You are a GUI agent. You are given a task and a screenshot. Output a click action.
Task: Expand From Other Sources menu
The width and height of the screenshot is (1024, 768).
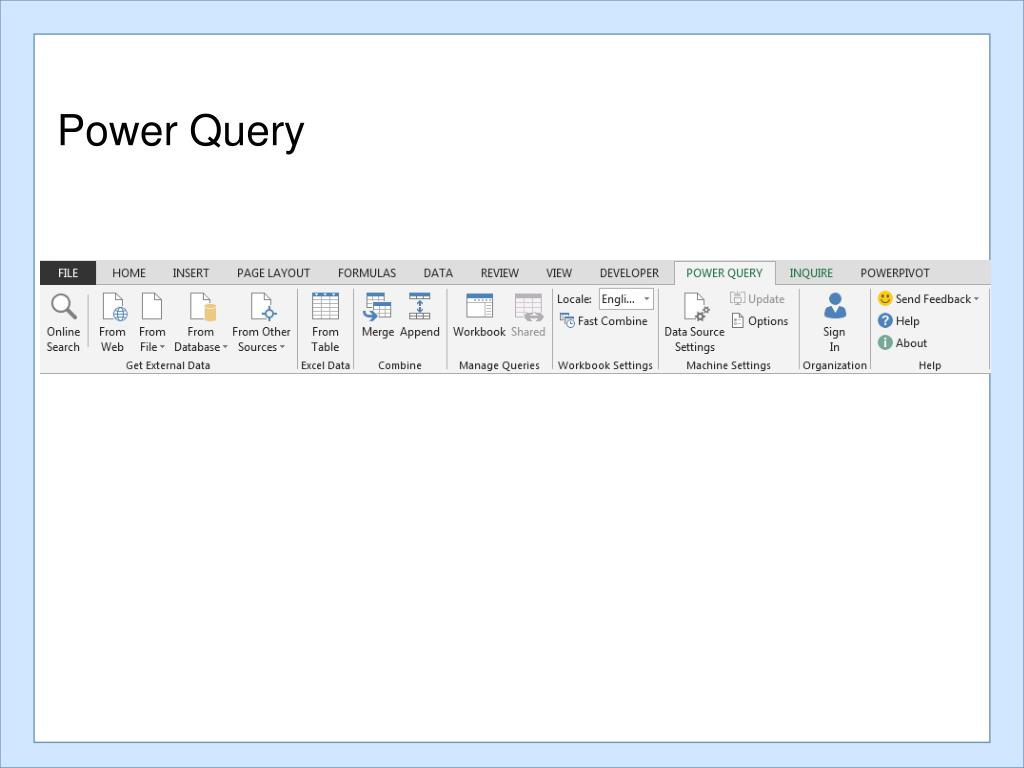point(261,323)
